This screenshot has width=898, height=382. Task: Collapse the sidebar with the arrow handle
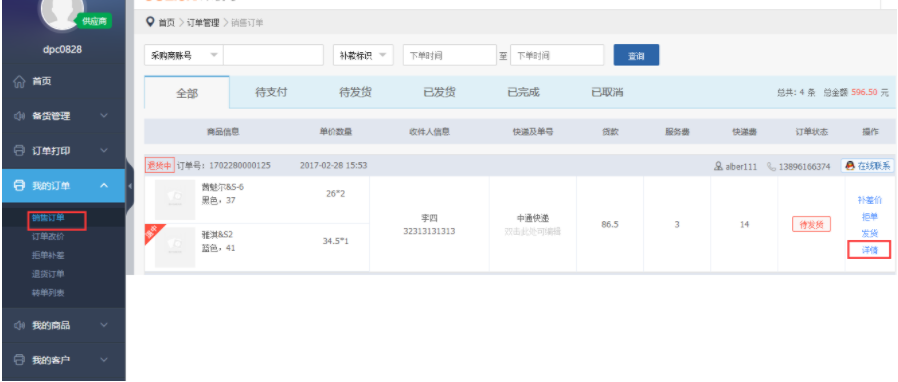click(x=129, y=186)
